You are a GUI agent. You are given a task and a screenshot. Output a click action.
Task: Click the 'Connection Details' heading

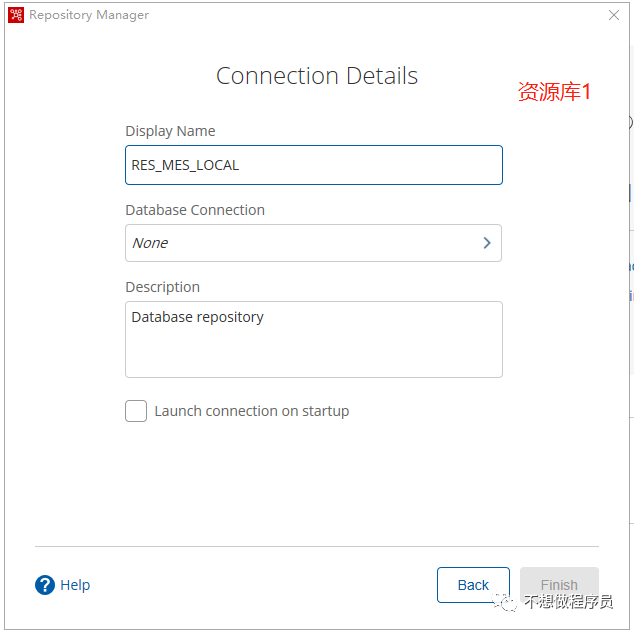tap(317, 76)
